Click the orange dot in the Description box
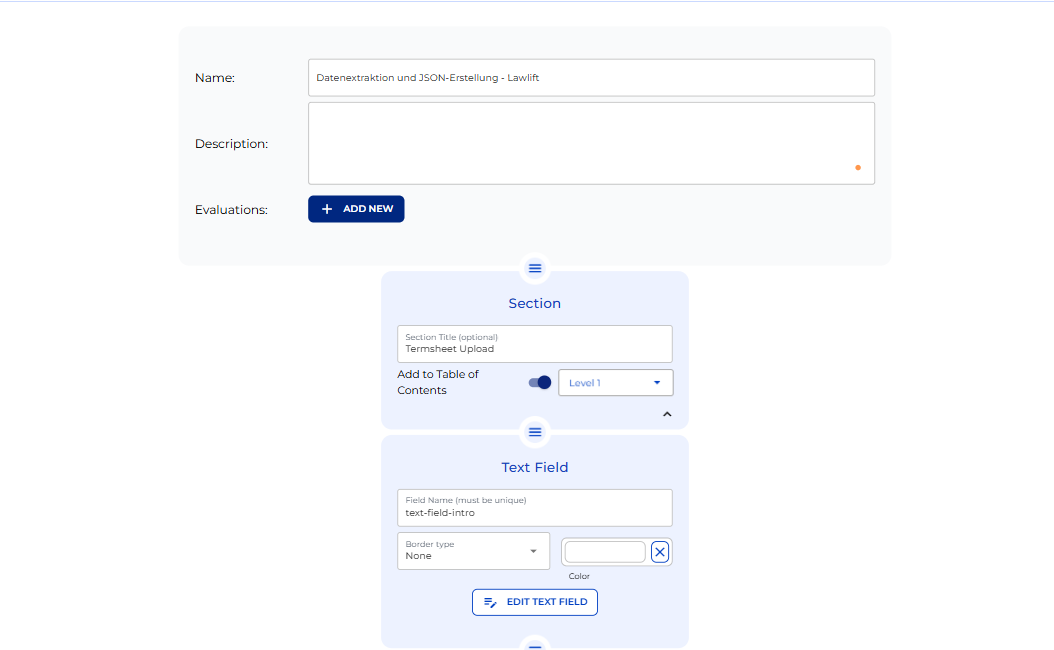The image size is (1054, 650). pyautogui.click(x=857, y=167)
